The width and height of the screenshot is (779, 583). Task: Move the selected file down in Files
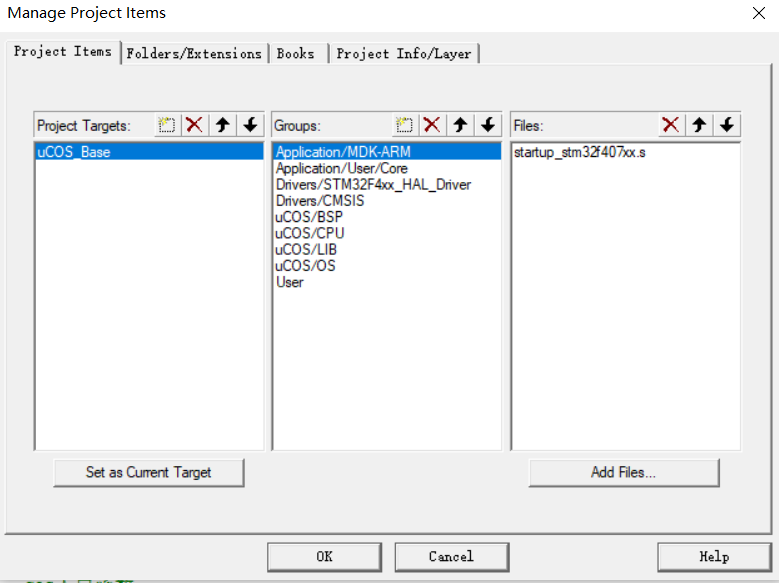pos(727,125)
